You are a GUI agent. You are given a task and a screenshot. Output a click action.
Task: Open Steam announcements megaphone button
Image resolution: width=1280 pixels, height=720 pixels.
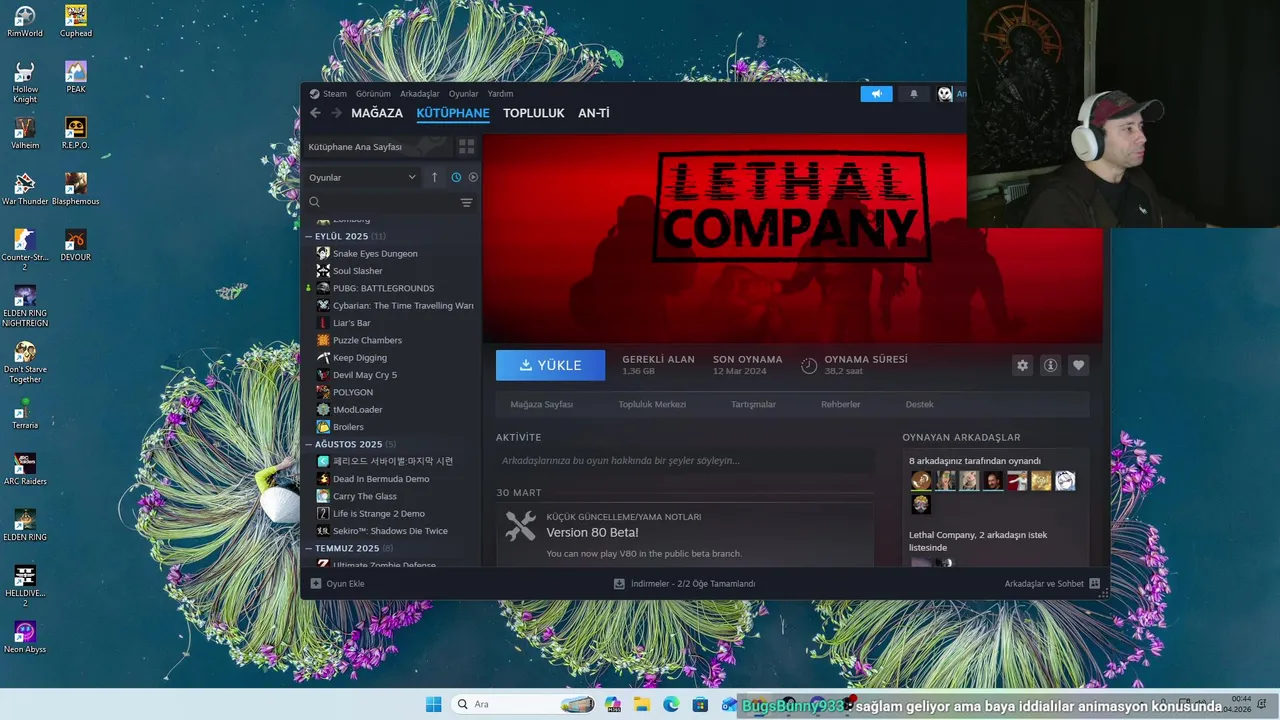876,94
